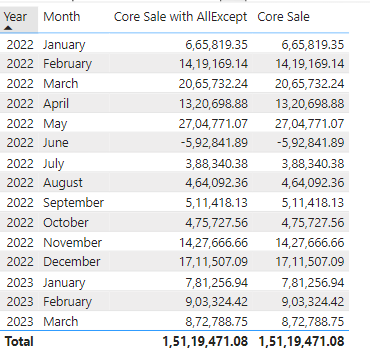Select the 2022 January row month cell
Viewport: 370px width, 364px height.
click(x=64, y=45)
